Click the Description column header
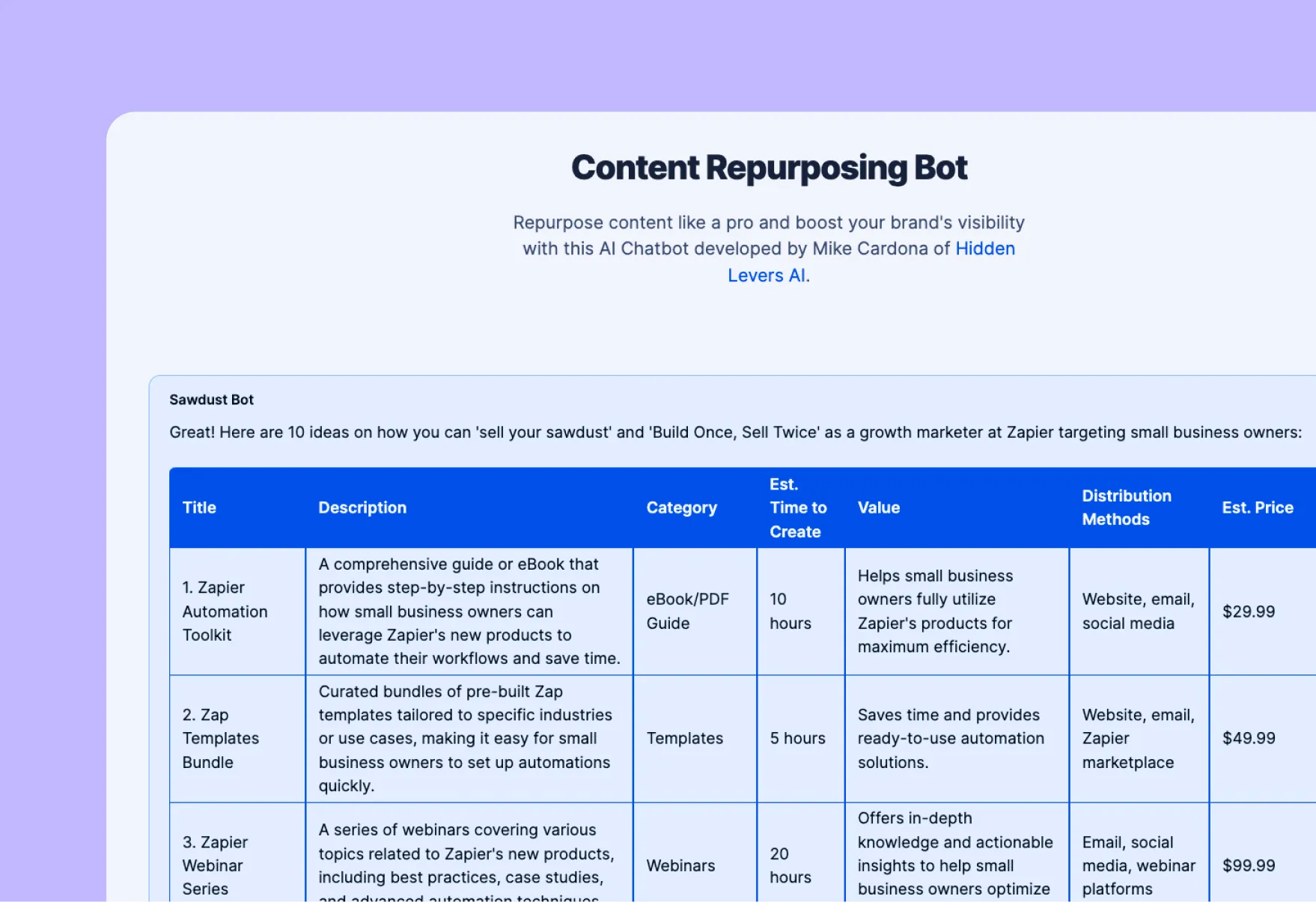This screenshot has height=902, width=1316. 362,508
